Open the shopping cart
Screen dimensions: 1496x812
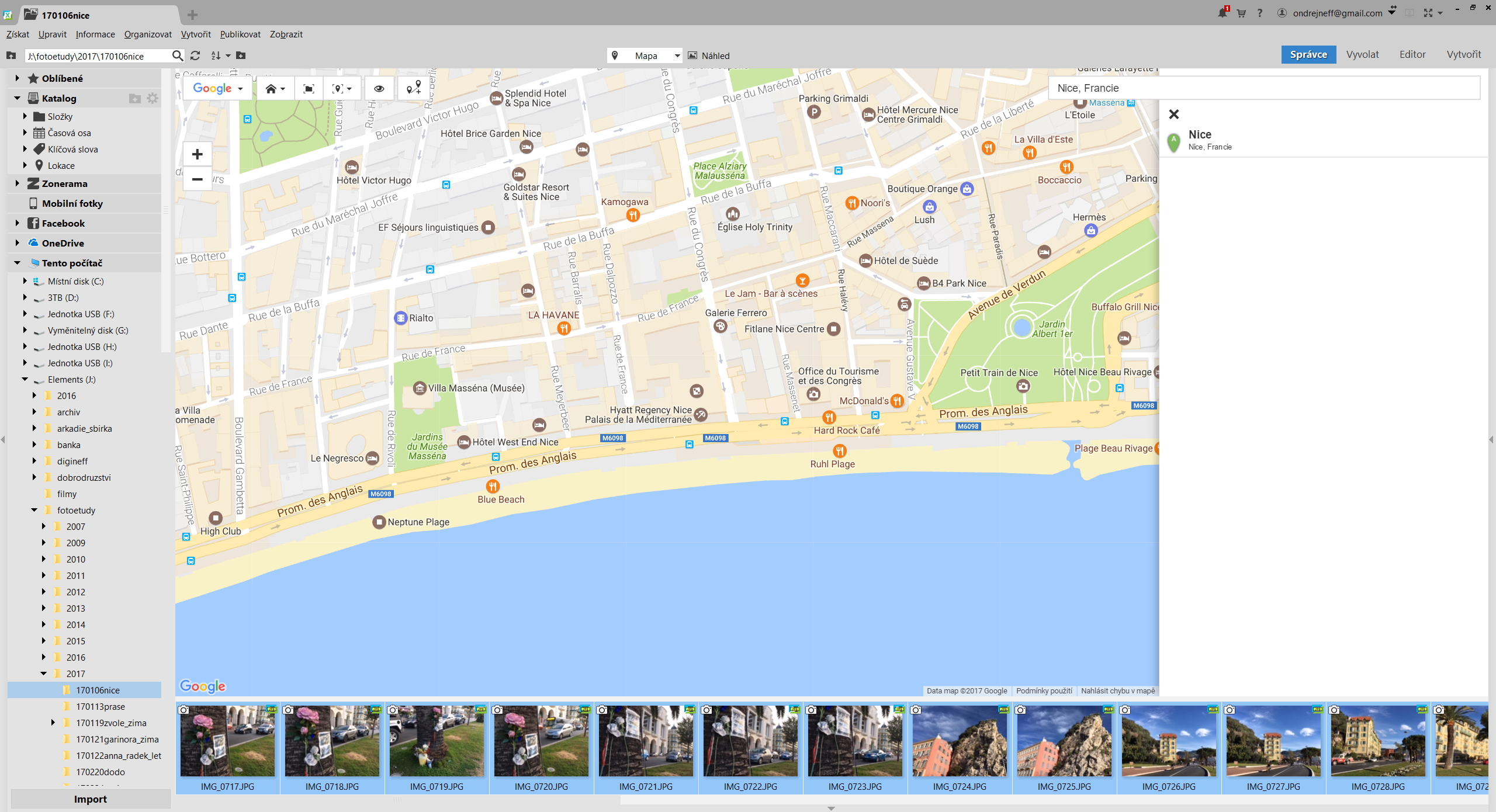(x=1241, y=13)
